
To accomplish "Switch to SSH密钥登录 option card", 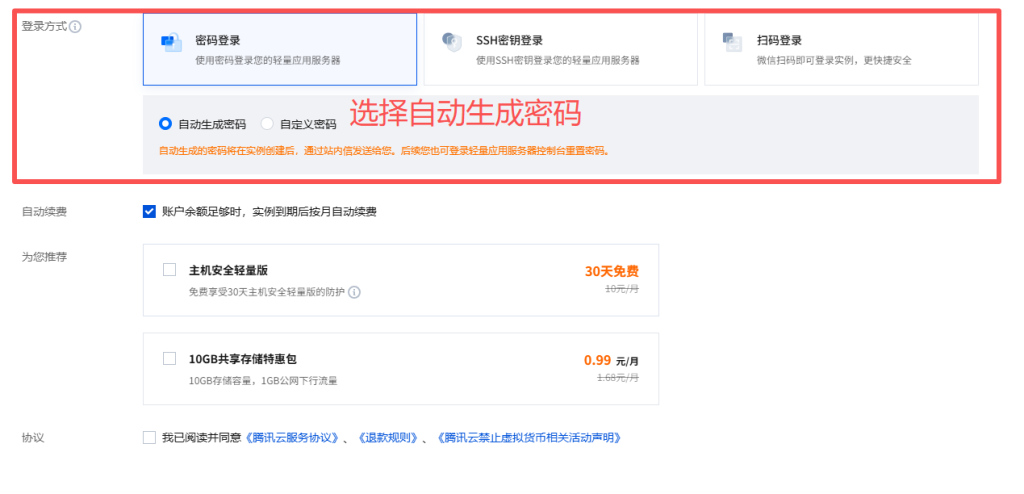I will click(x=560, y=50).
